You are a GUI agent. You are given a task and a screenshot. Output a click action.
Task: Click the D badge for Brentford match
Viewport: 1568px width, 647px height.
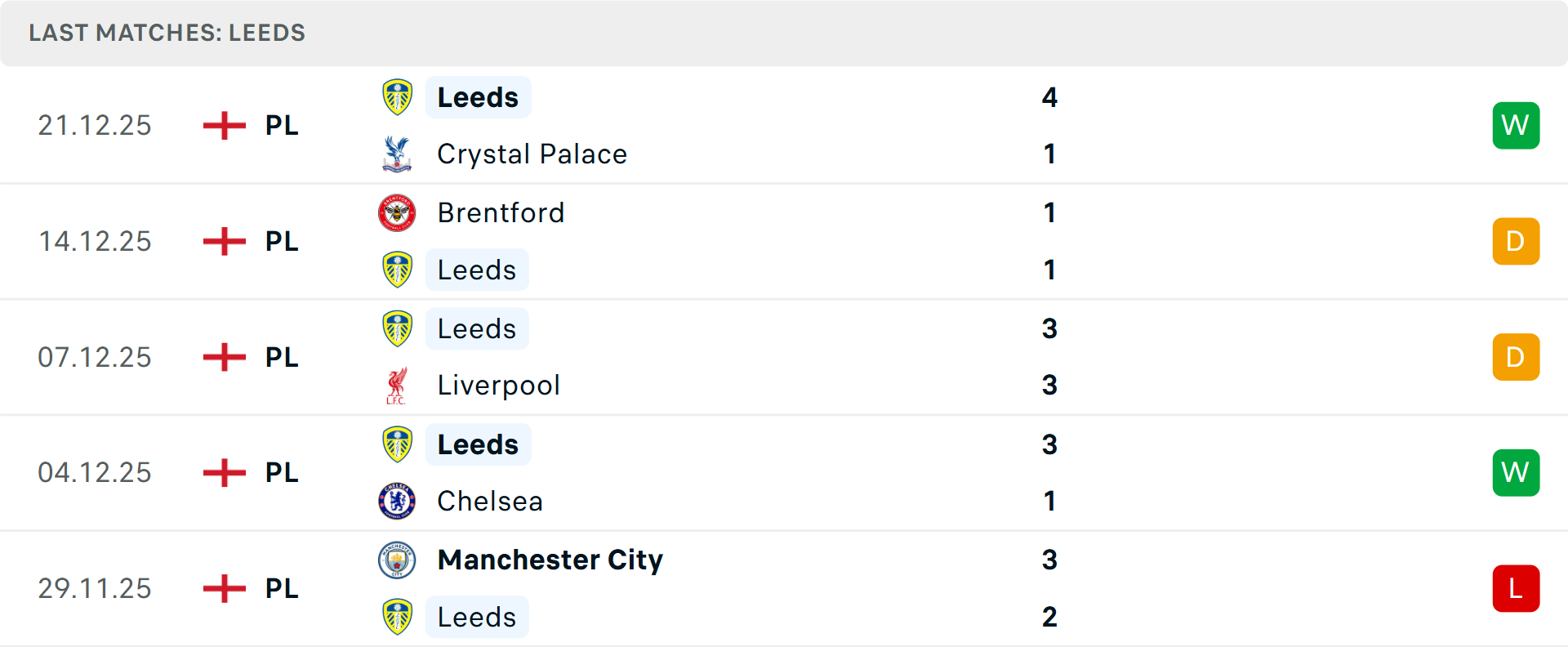(1516, 241)
